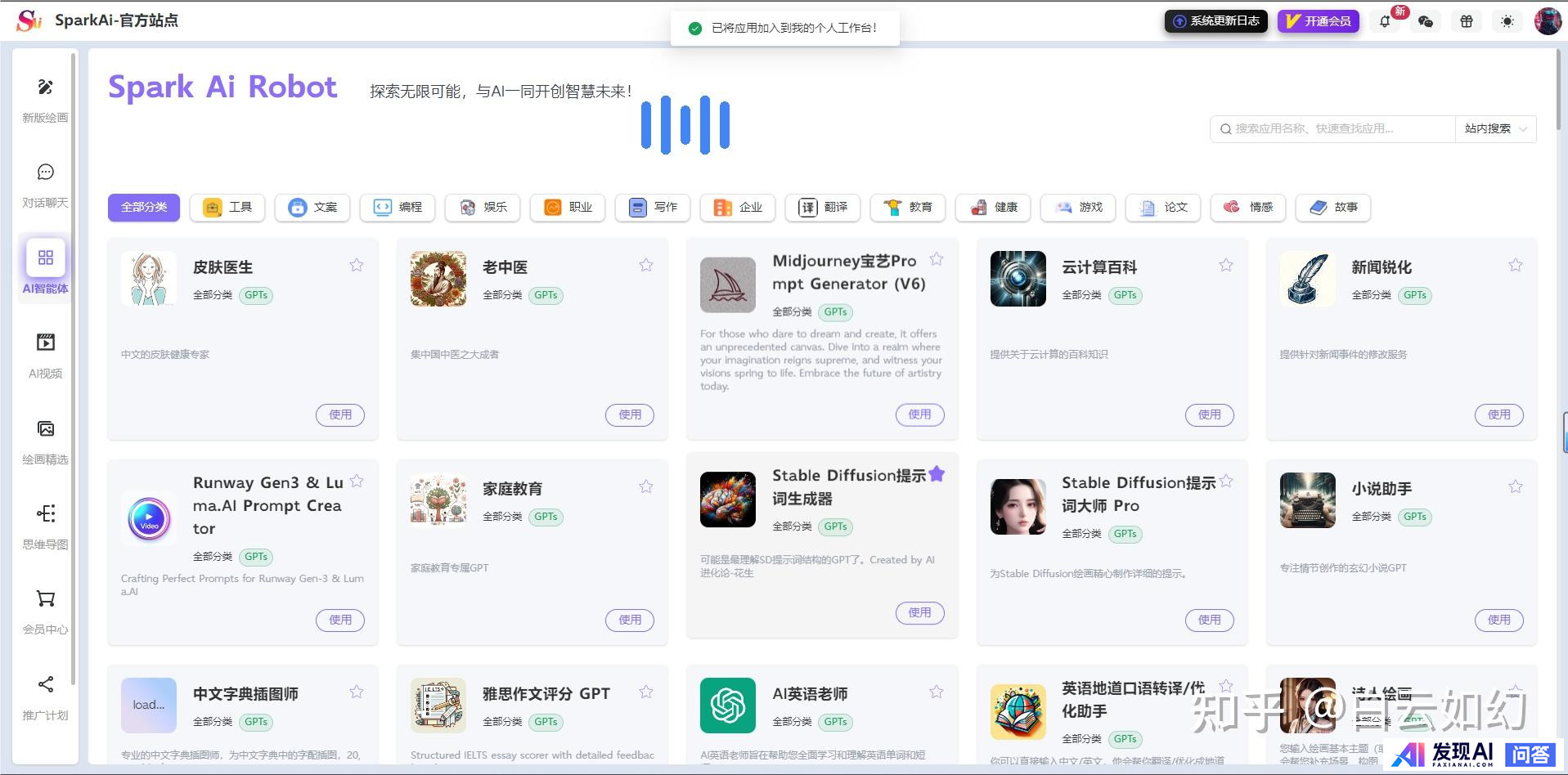Open the notification bell icon

click(1385, 21)
